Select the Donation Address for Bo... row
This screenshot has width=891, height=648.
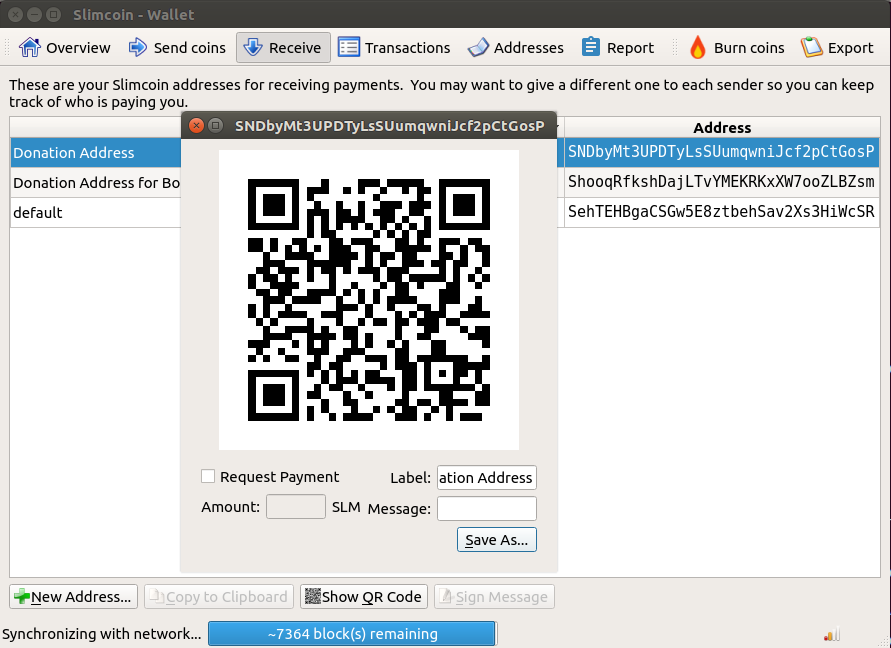(x=96, y=182)
